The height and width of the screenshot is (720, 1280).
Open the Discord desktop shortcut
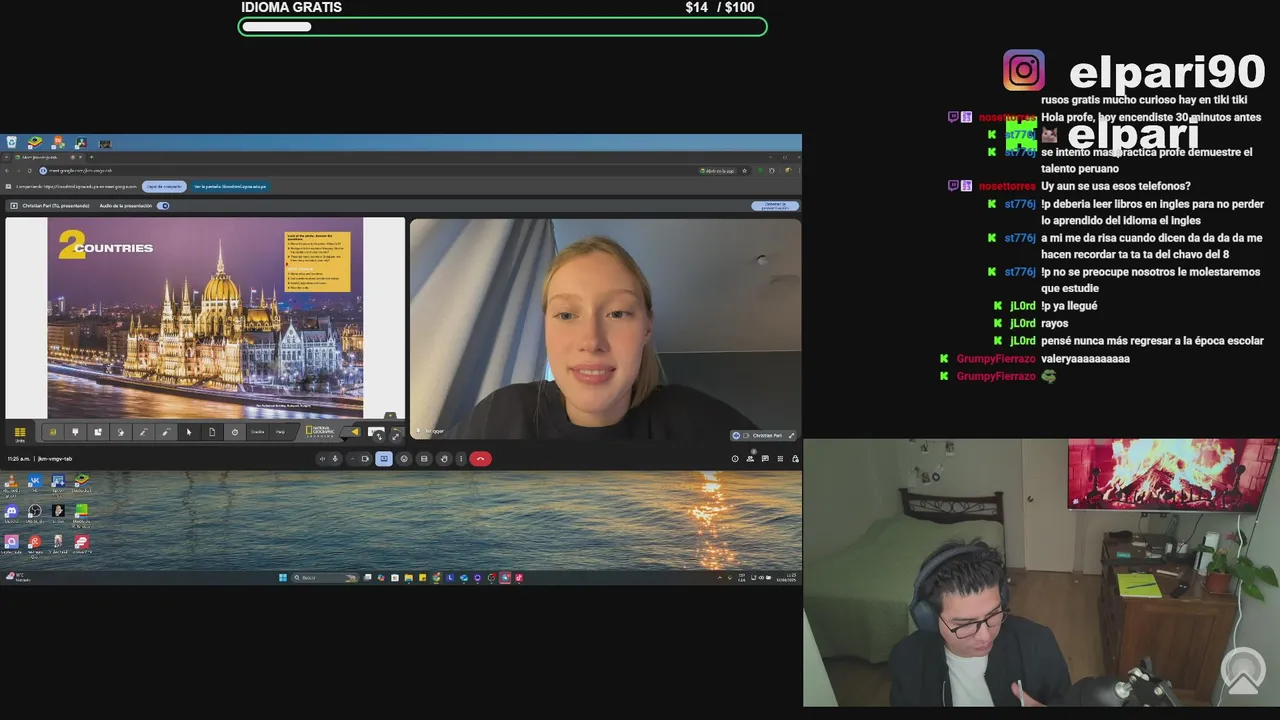click(x=12, y=512)
